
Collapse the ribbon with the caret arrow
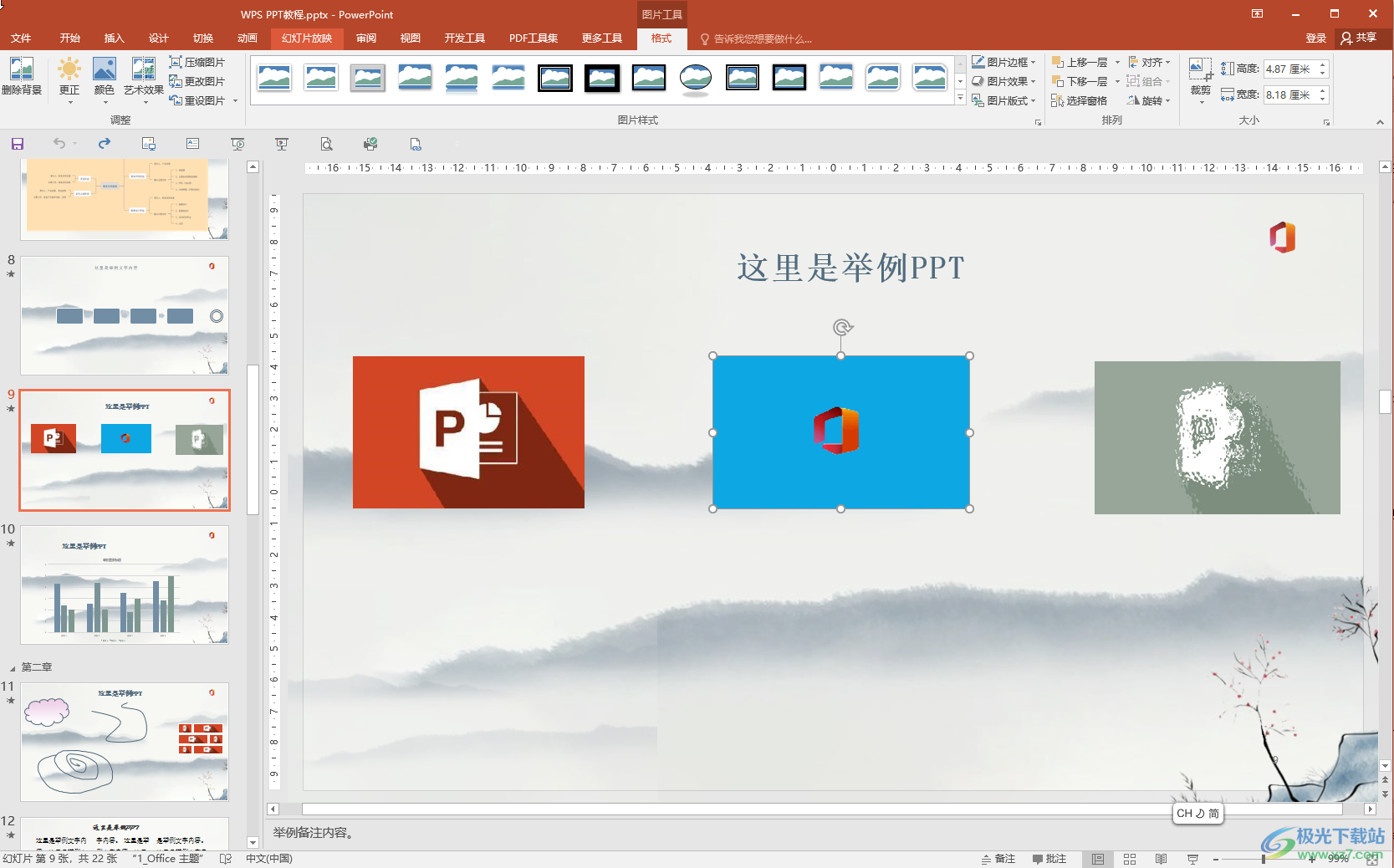[x=1380, y=122]
